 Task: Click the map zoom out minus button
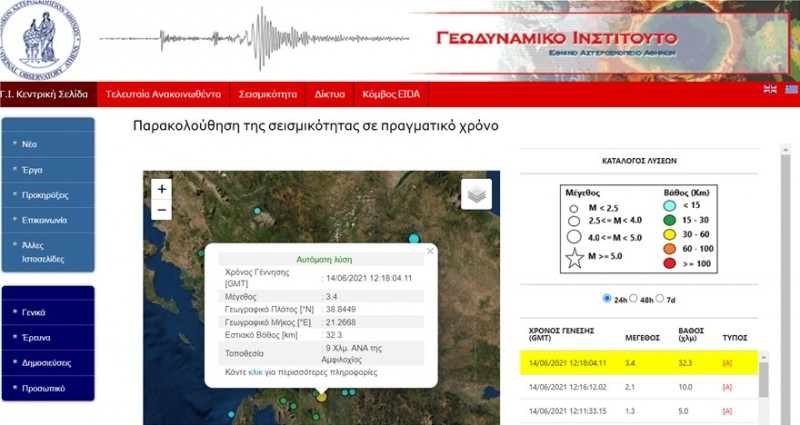(162, 210)
